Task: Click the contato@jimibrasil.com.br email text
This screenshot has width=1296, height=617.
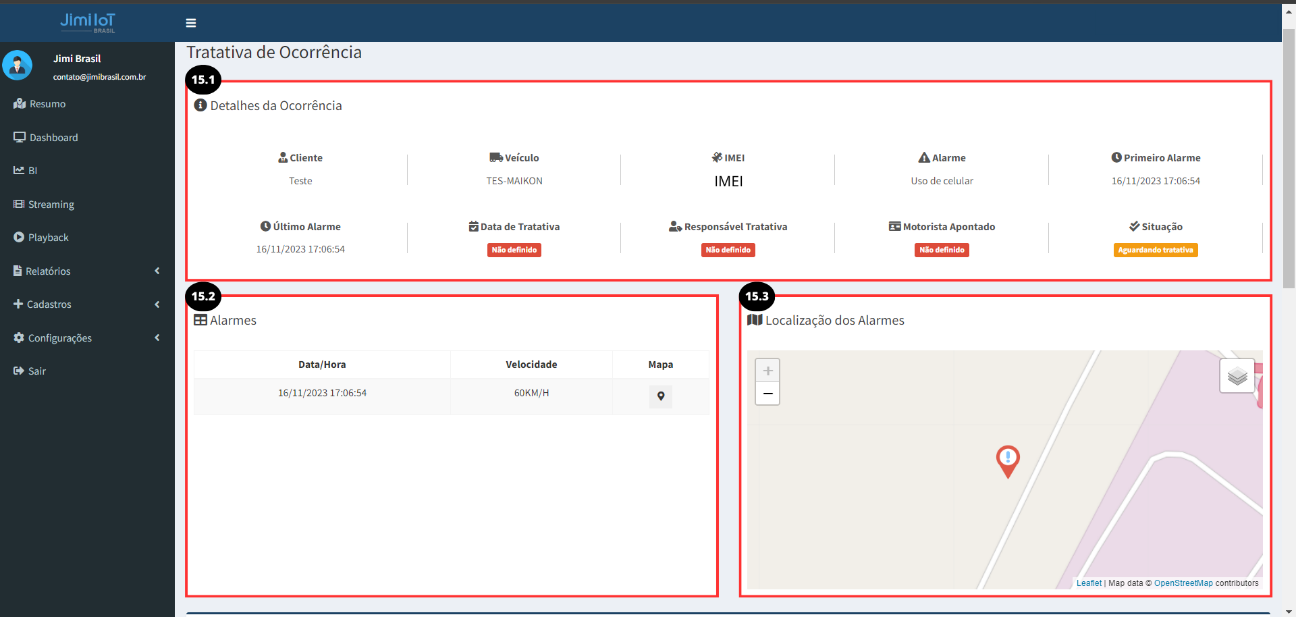Action: tap(100, 77)
